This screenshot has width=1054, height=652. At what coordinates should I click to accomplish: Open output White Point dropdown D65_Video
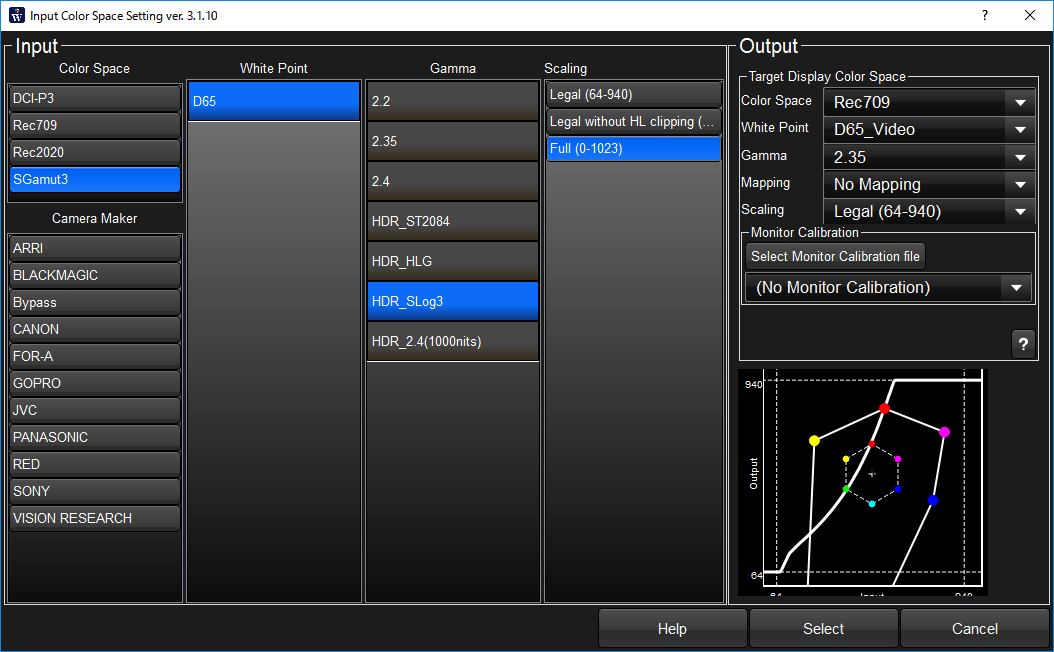tap(929, 129)
